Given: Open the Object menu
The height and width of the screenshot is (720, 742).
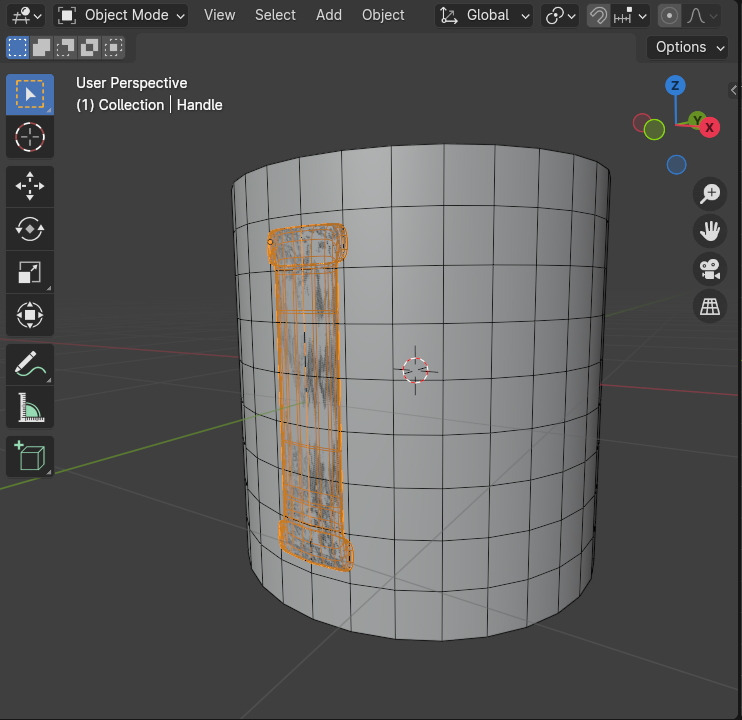Looking at the screenshot, I should pyautogui.click(x=383, y=15).
